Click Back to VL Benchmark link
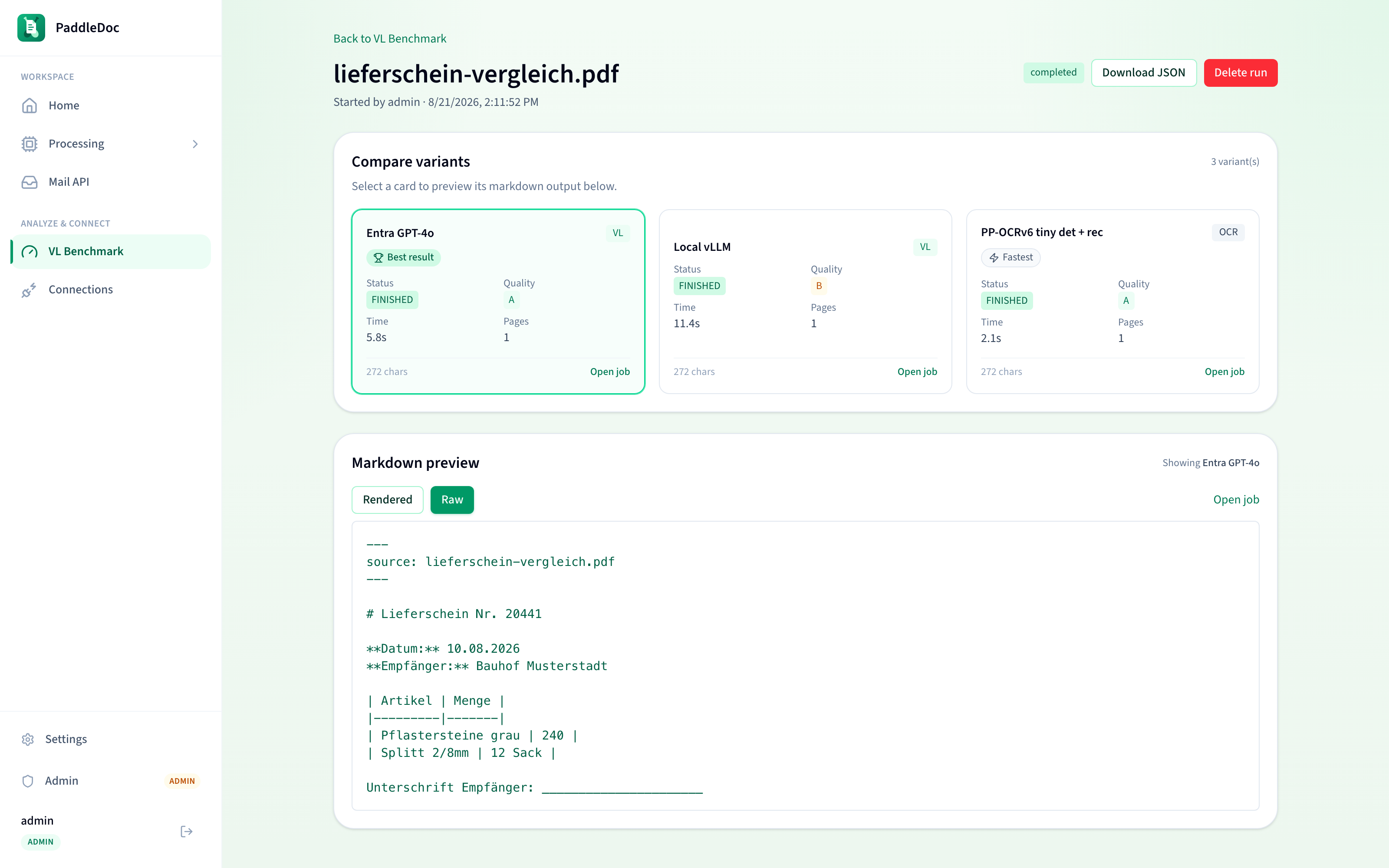Screen dimensions: 1389x868 (390, 39)
